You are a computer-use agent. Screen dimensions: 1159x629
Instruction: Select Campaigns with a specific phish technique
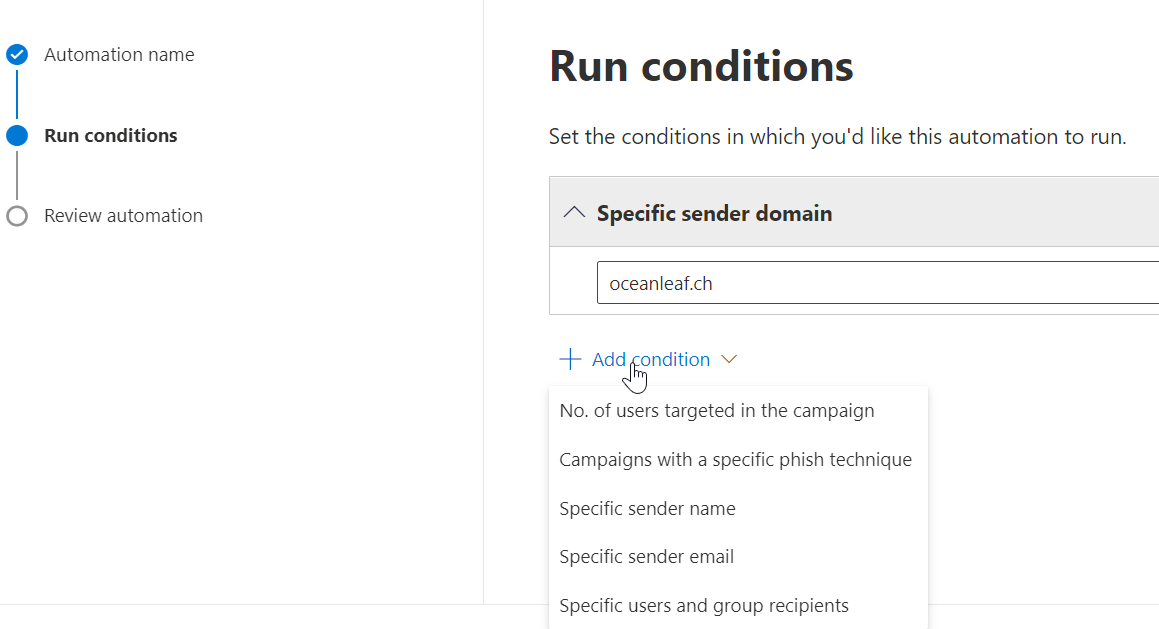tap(735, 460)
